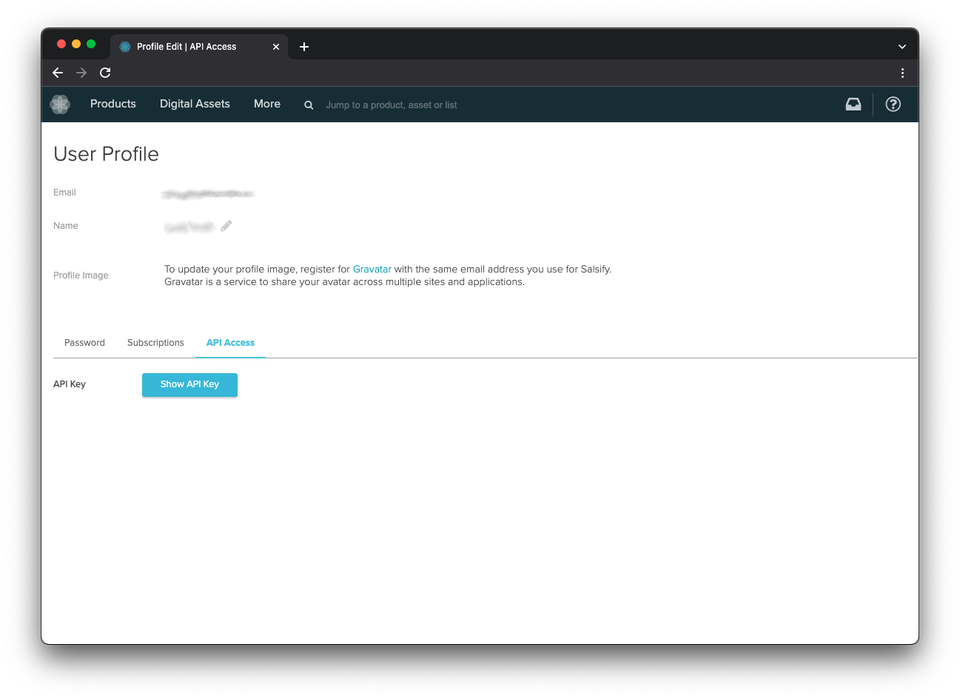This screenshot has height=699, width=960.
Task: Click the Salsify logo in the navbar
Action: 60,104
